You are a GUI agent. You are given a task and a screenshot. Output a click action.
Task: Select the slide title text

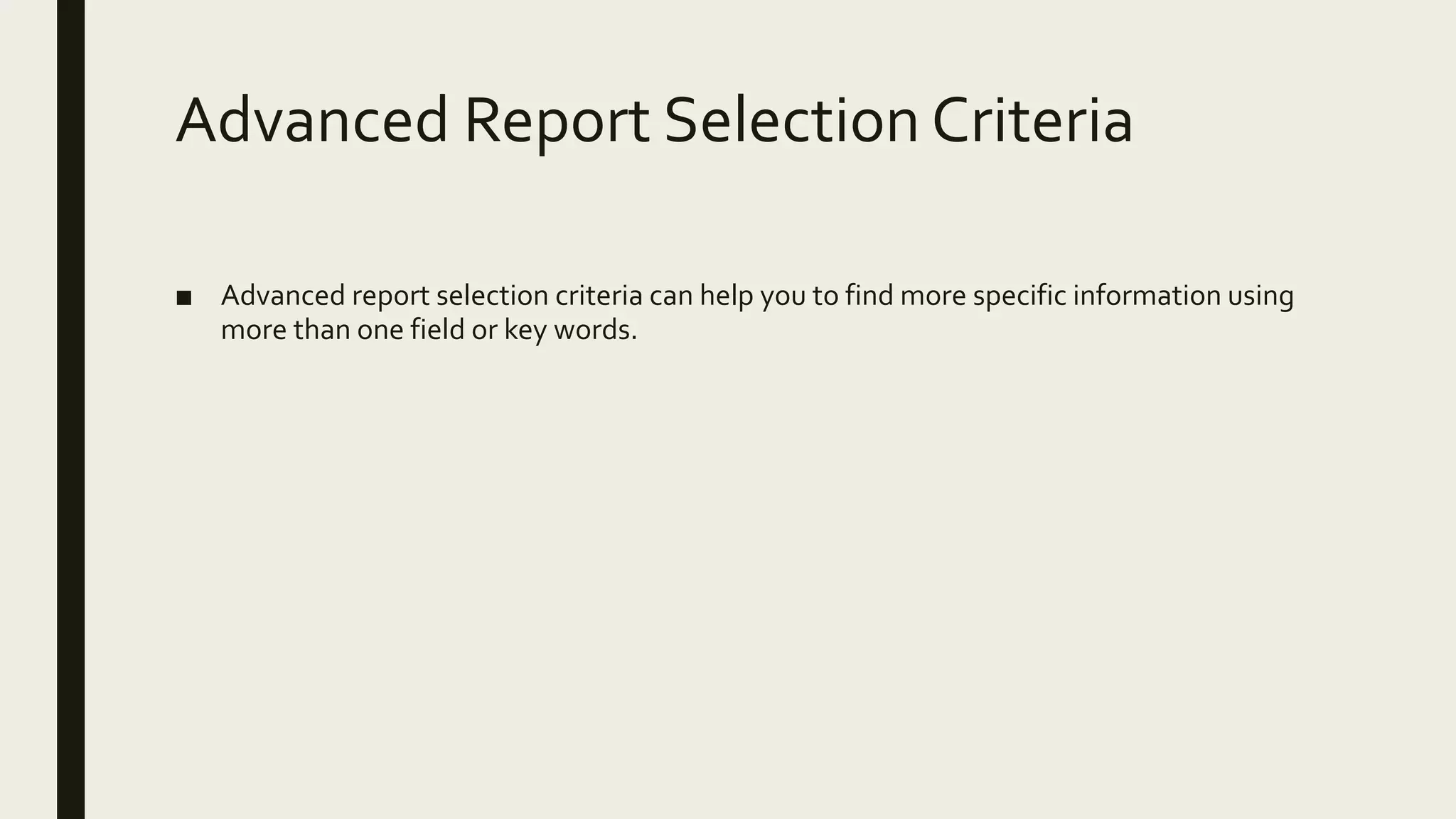[x=654, y=121]
